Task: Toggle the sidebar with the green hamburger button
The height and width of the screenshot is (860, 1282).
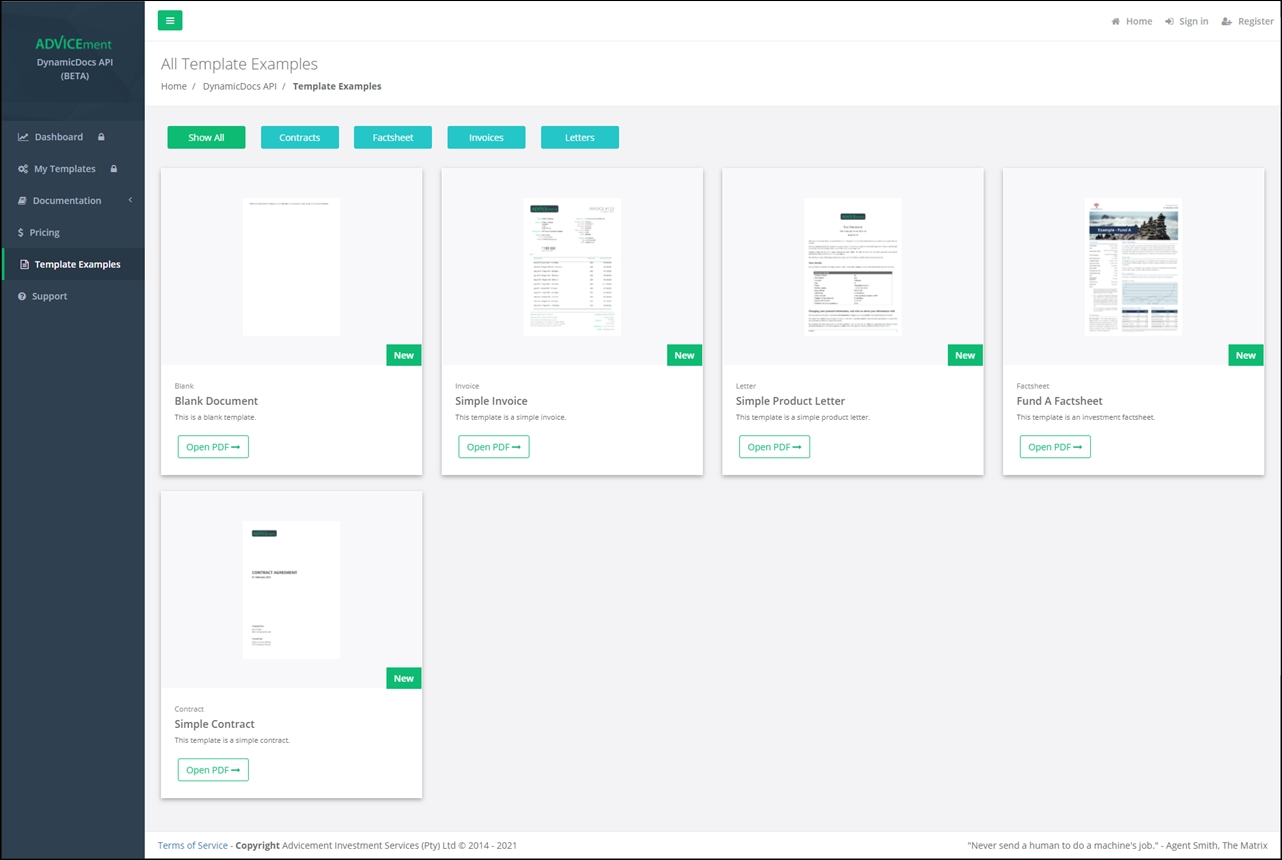Action: pyautogui.click(x=170, y=20)
